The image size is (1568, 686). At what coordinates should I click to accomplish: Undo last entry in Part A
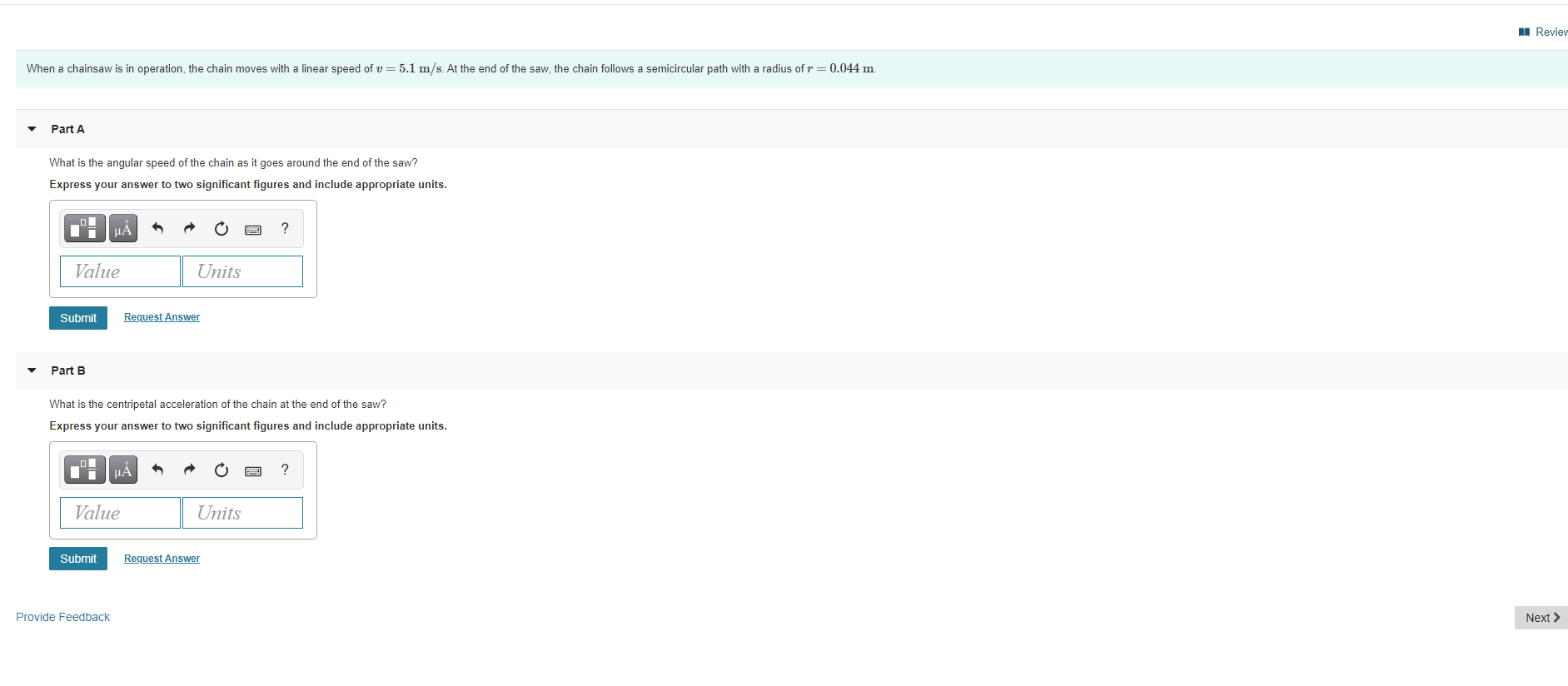tap(157, 228)
